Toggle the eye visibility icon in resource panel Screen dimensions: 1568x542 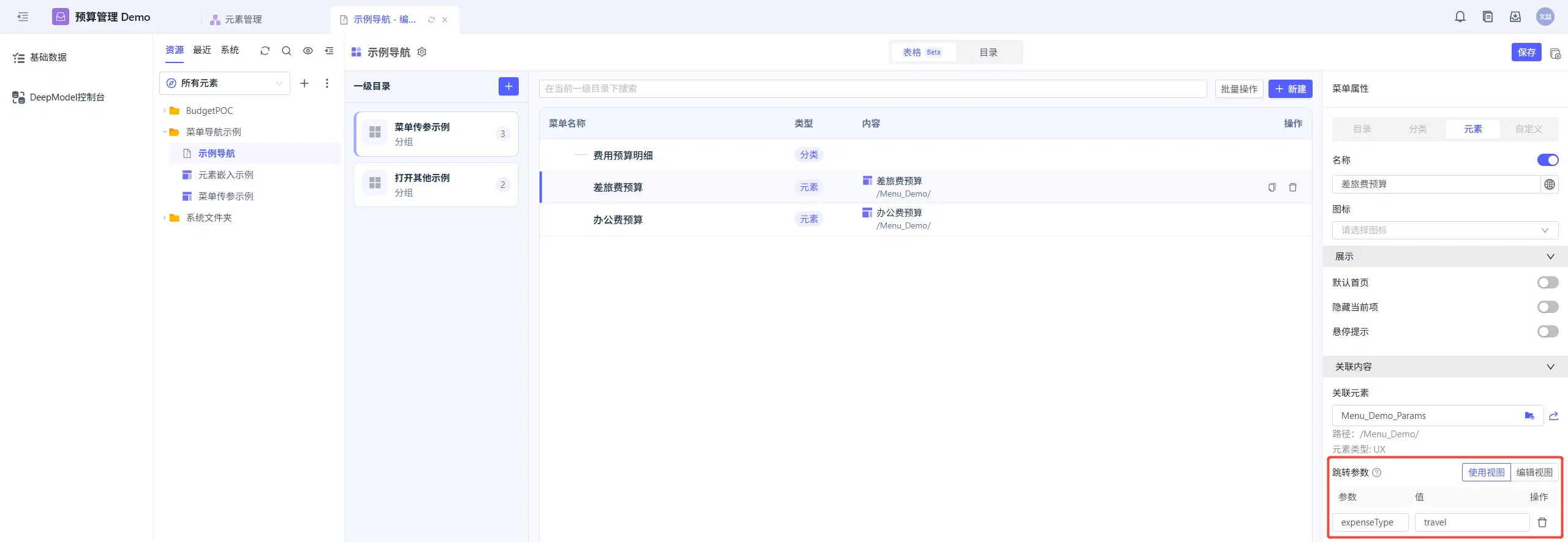pyautogui.click(x=307, y=51)
